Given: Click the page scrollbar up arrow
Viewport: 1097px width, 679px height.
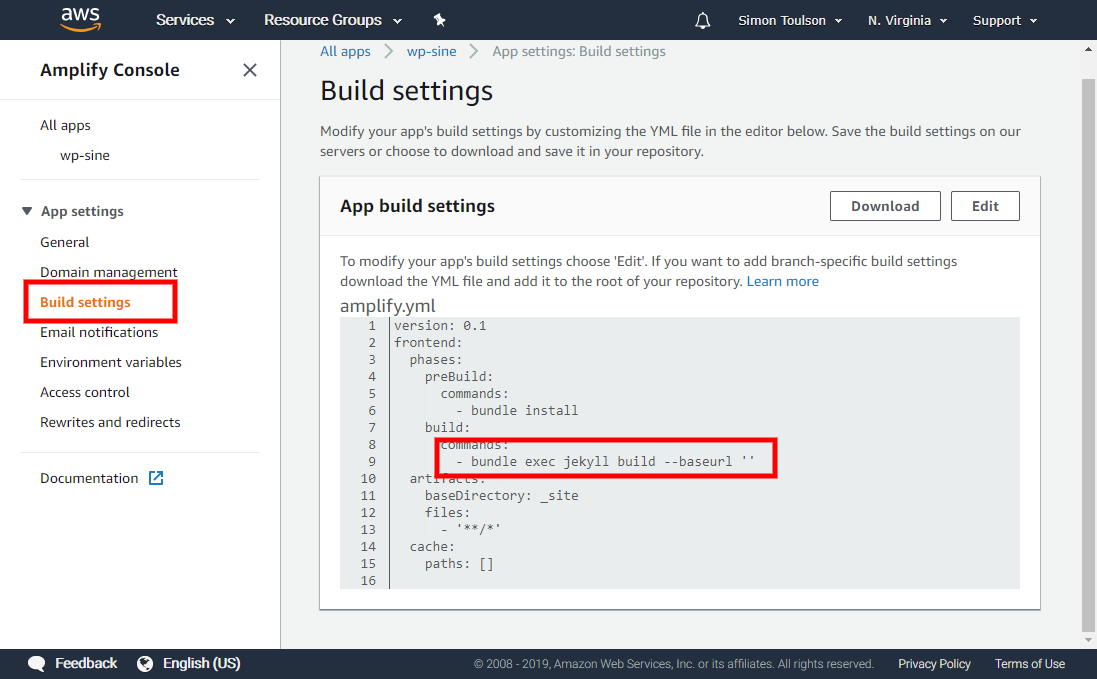Looking at the screenshot, I should point(1088,50).
